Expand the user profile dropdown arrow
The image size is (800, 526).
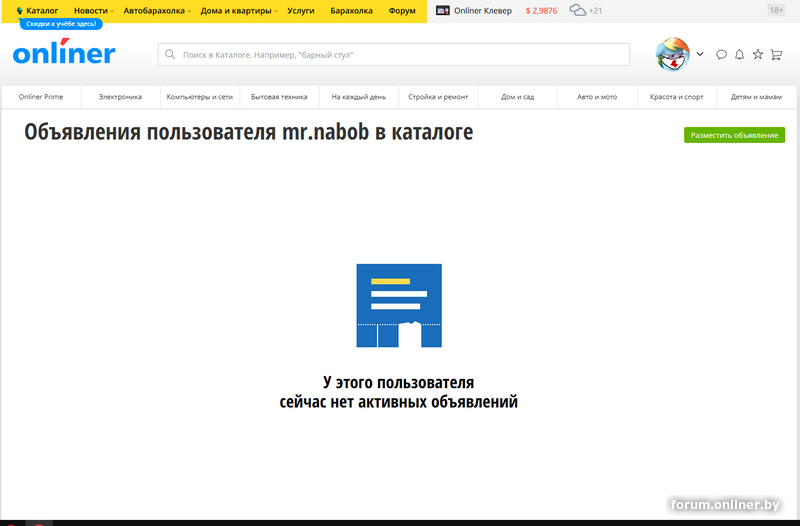tap(700, 54)
